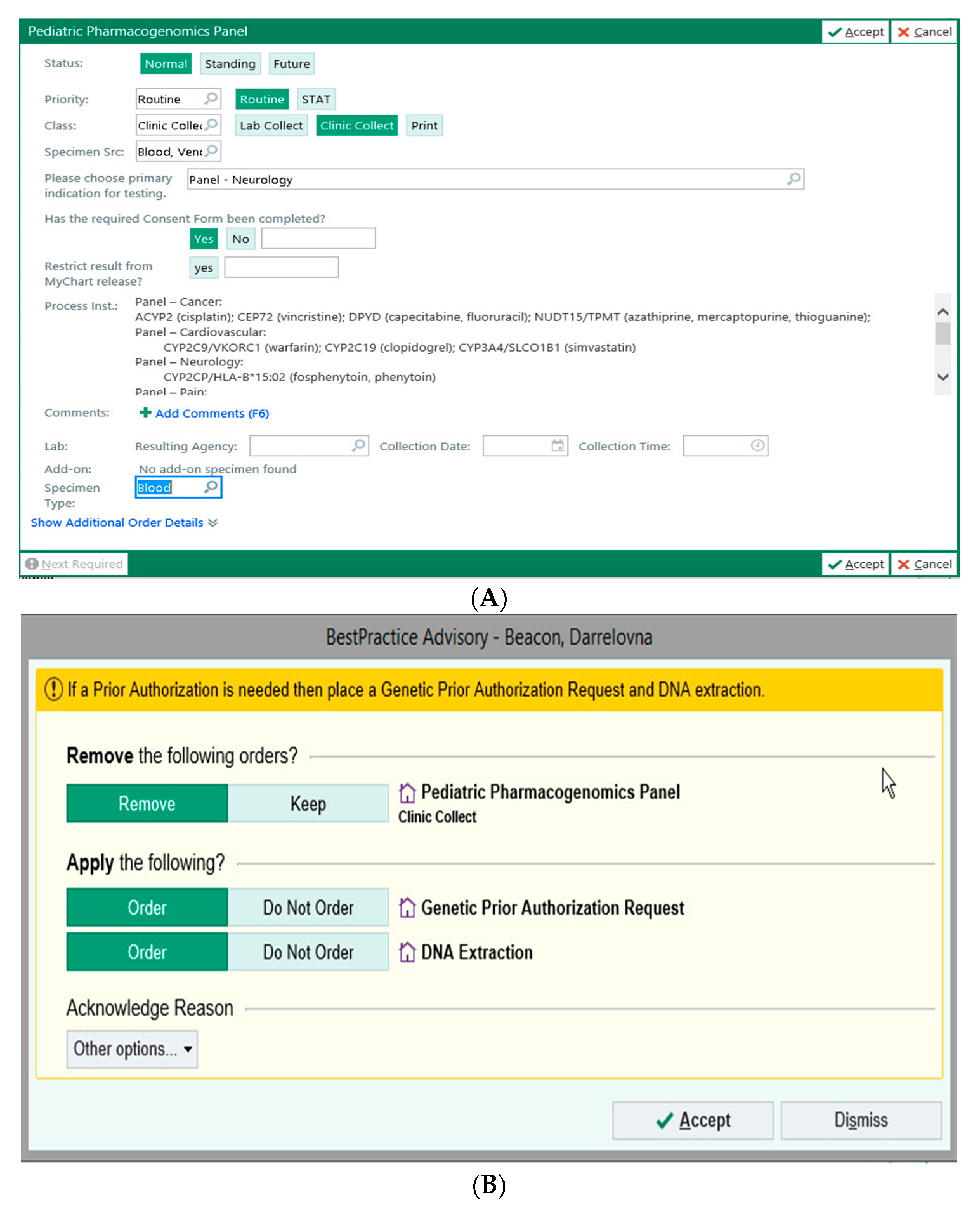Open the Other options dropdown
The width and height of the screenshot is (980, 1210).
(x=132, y=1049)
